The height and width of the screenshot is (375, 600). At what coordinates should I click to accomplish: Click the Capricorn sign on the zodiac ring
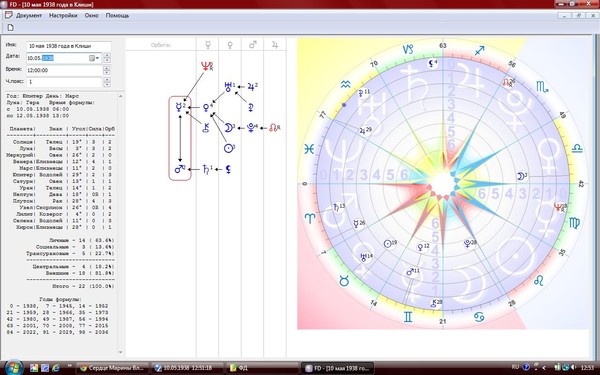(x=408, y=49)
